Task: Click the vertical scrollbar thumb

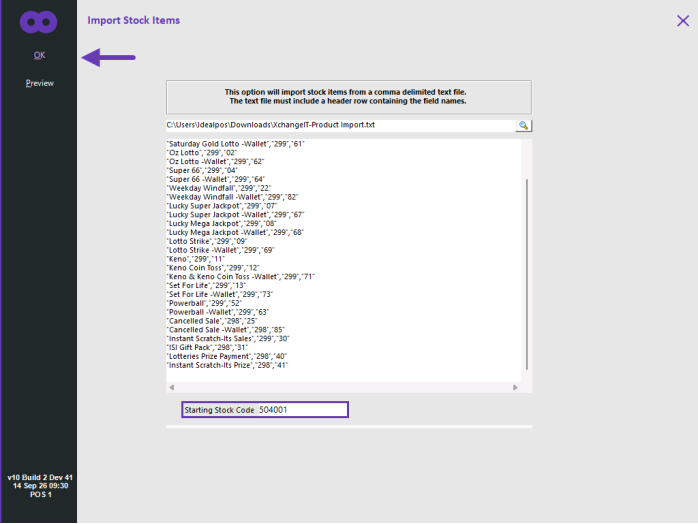Action: tap(527, 274)
